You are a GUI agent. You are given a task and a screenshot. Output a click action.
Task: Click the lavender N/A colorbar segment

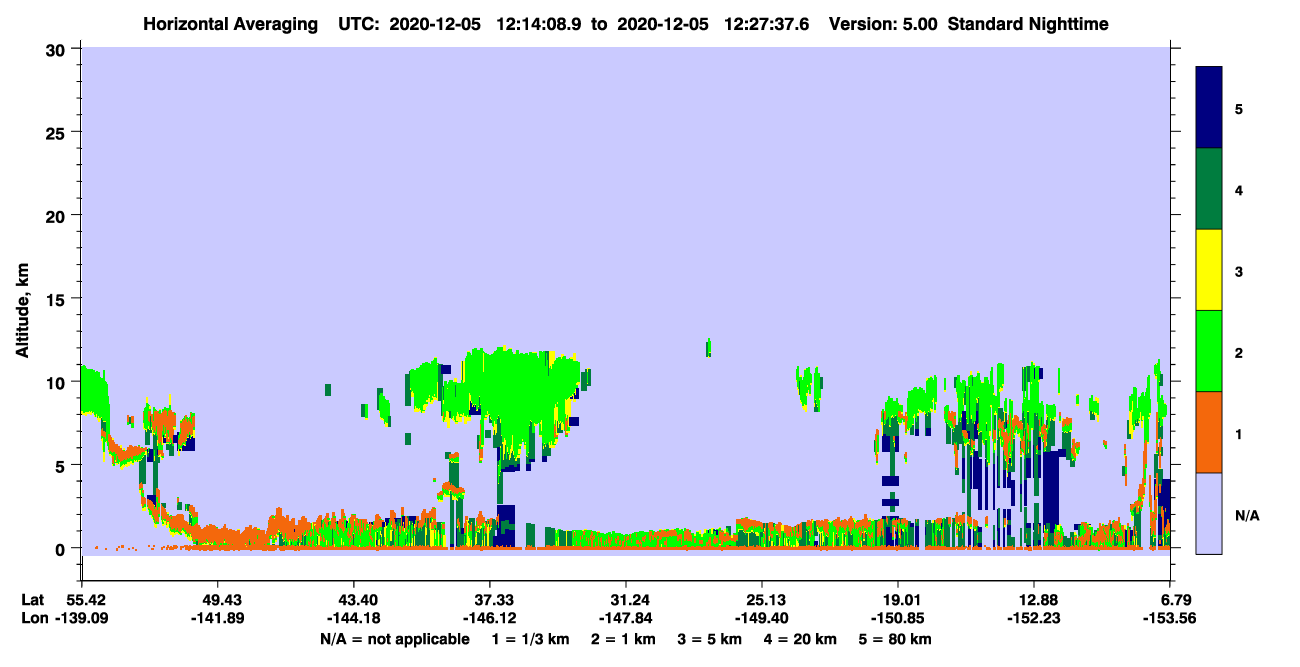(1209, 513)
